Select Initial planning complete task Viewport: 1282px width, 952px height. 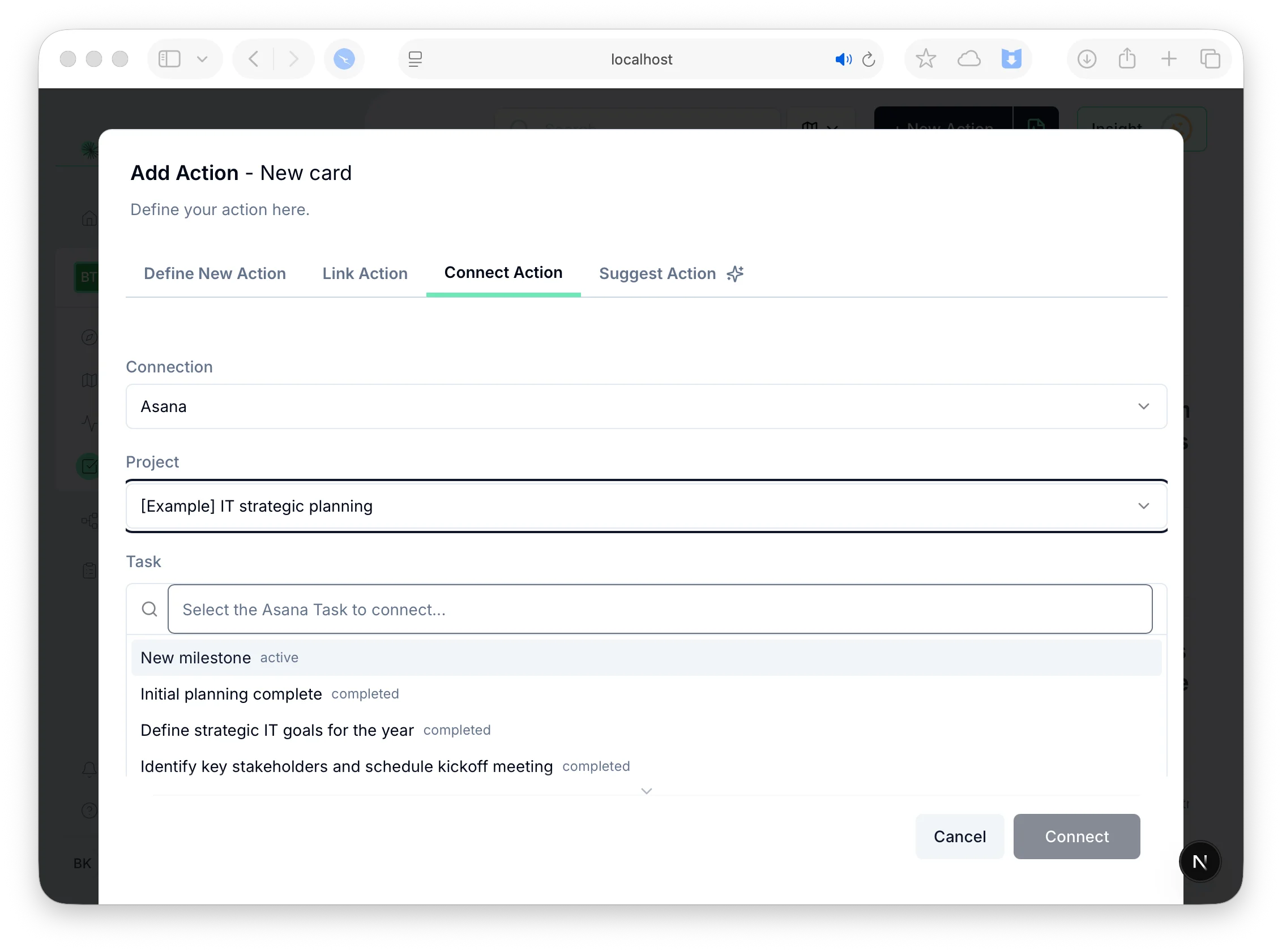pyautogui.click(x=646, y=694)
